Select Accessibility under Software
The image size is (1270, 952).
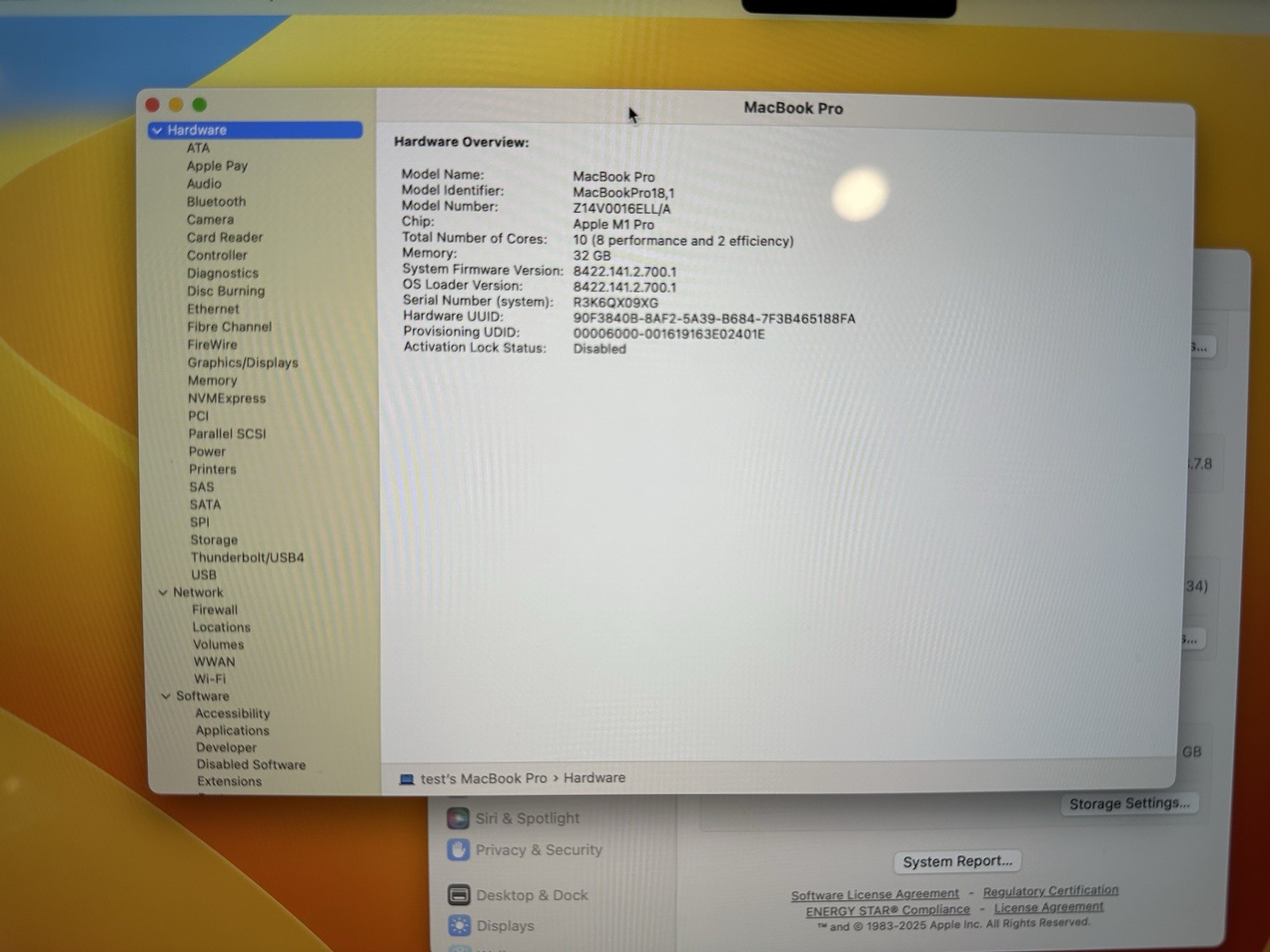pyautogui.click(x=233, y=713)
